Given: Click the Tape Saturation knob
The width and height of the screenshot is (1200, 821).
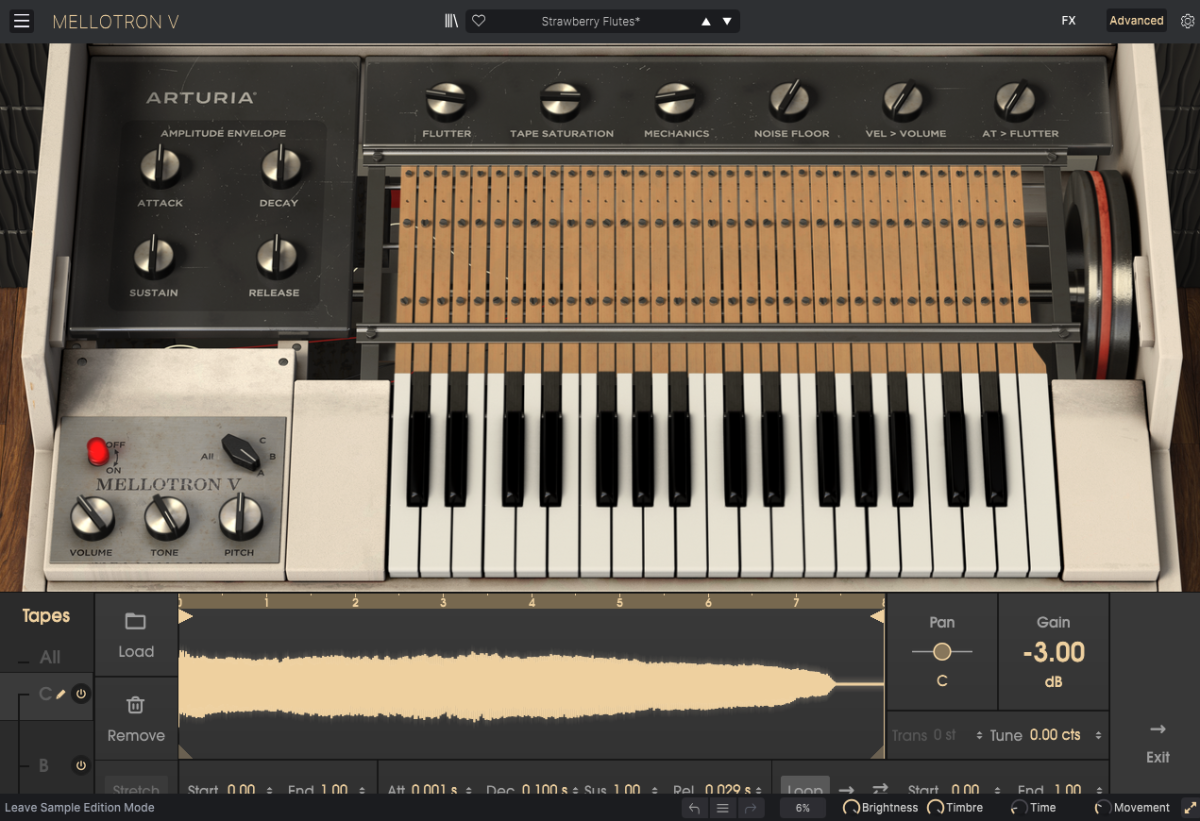Looking at the screenshot, I should click(x=561, y=100).
